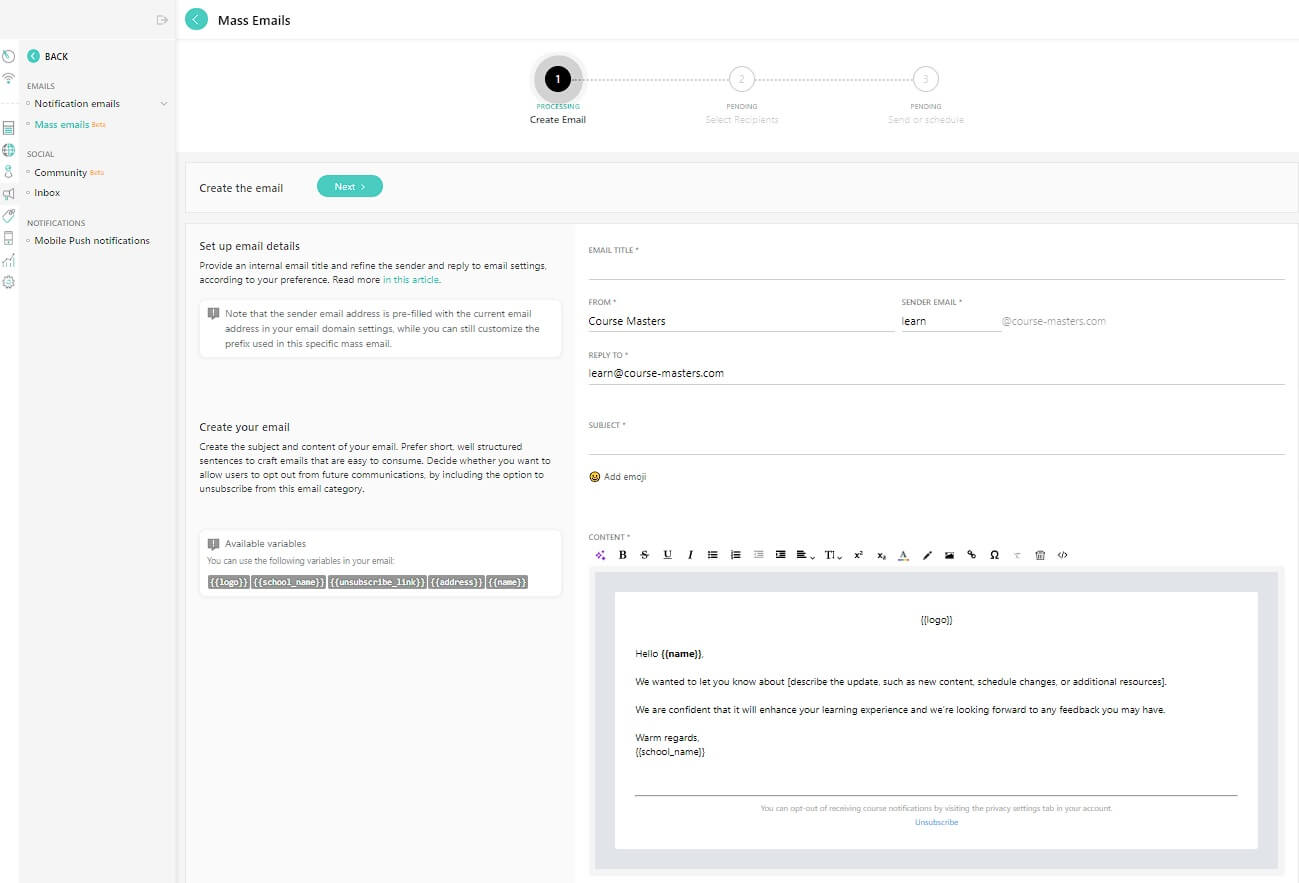The height and width of the screenshot is (883, 1299).
Task: Click the {{school_name}} variable chip
Action: pos(289,582)
